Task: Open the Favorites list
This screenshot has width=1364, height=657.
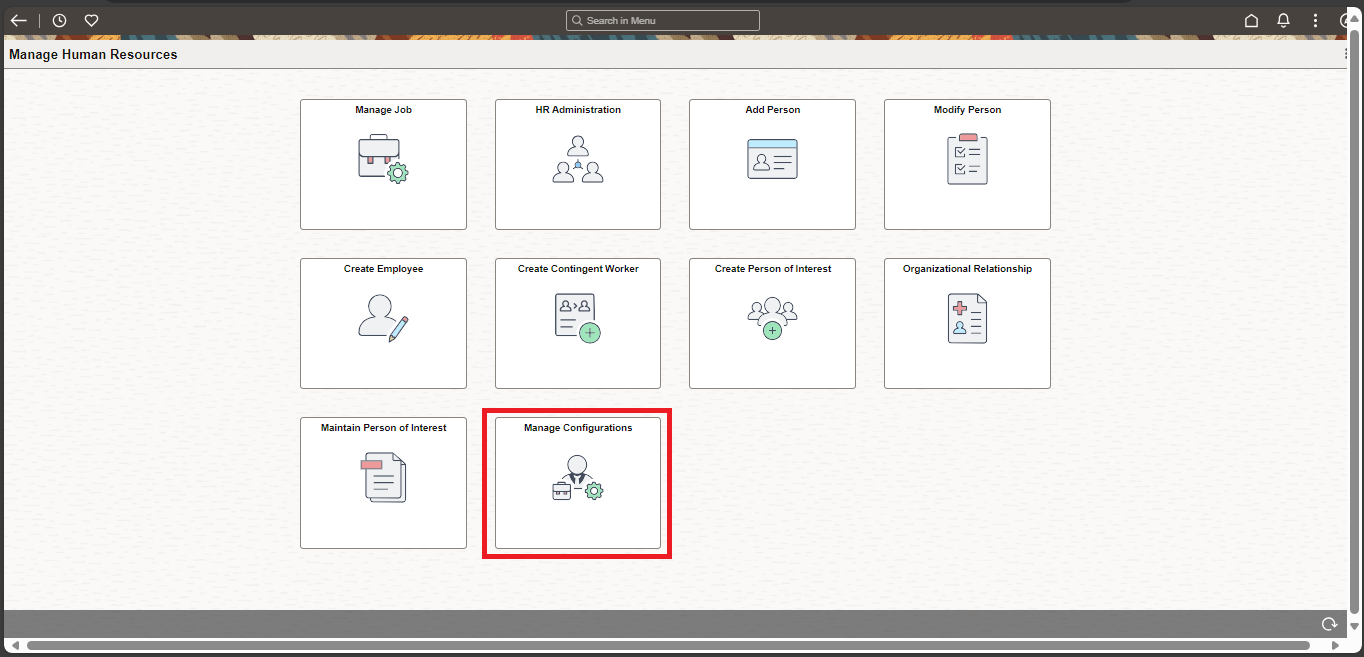Action: tap(91, 20)
